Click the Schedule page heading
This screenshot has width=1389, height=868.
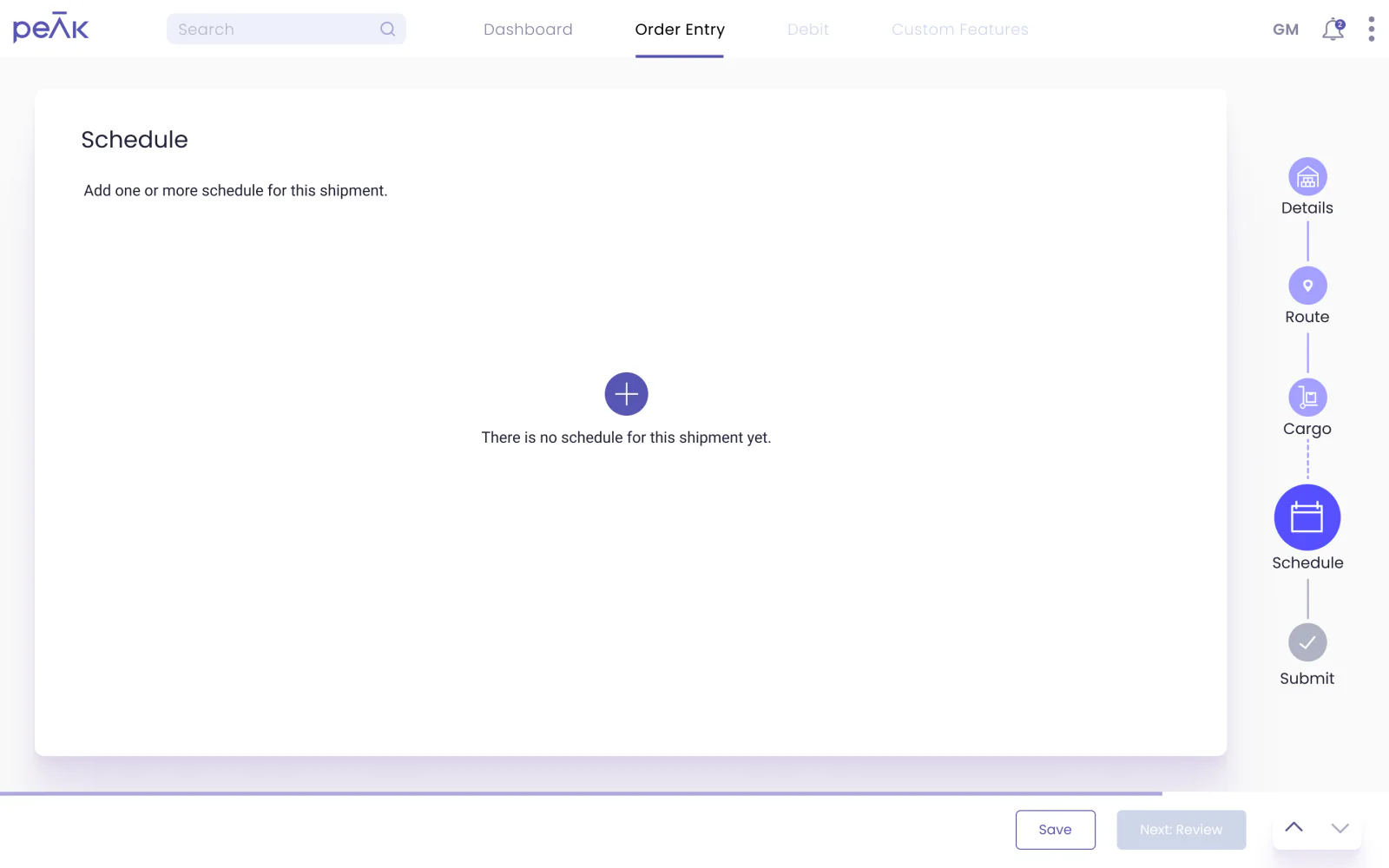tap(135, 140)
